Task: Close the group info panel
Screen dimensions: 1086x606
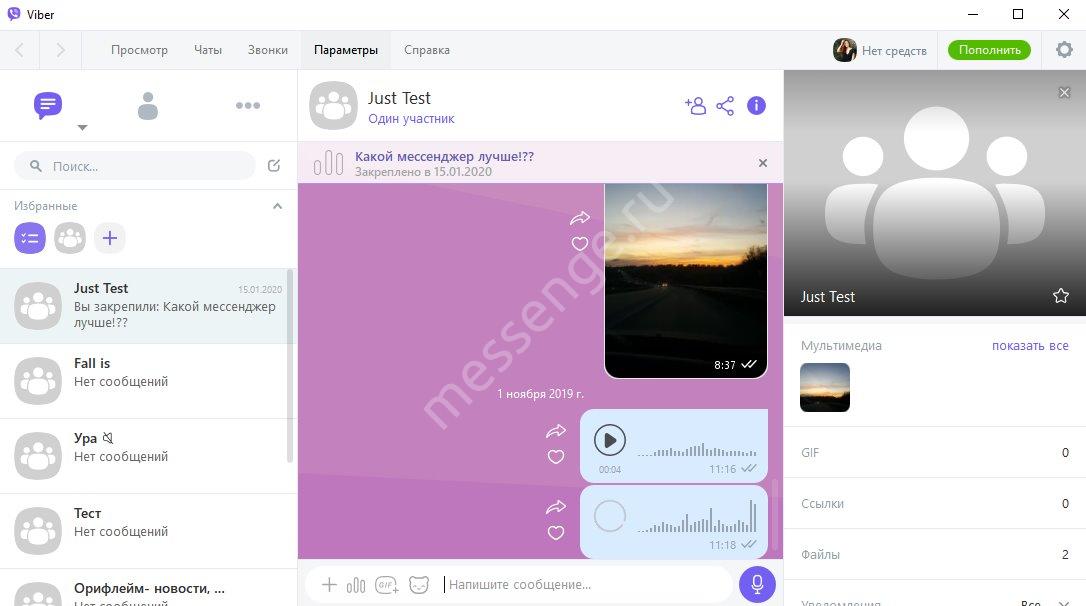Action: tap(1065, 93)
